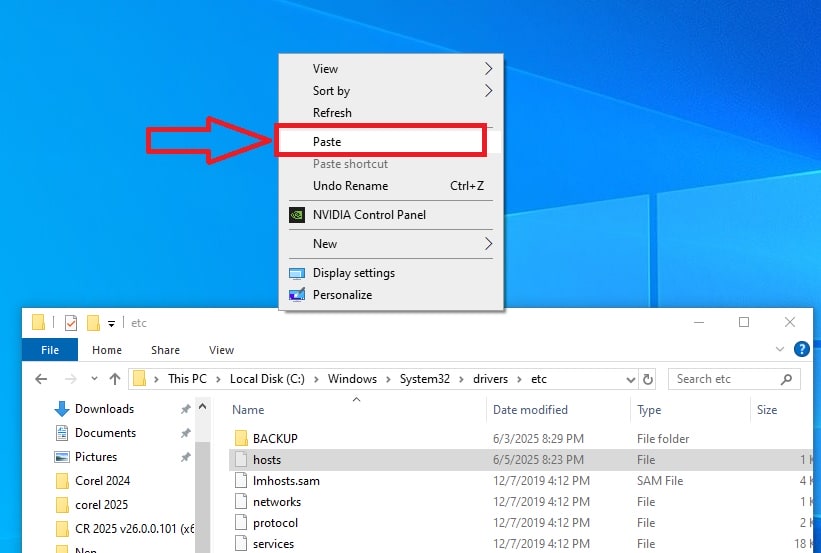Open NVIDIA Control Panel from context menu
This screenshot has height=553, width=821.
[x=391, y=215]
